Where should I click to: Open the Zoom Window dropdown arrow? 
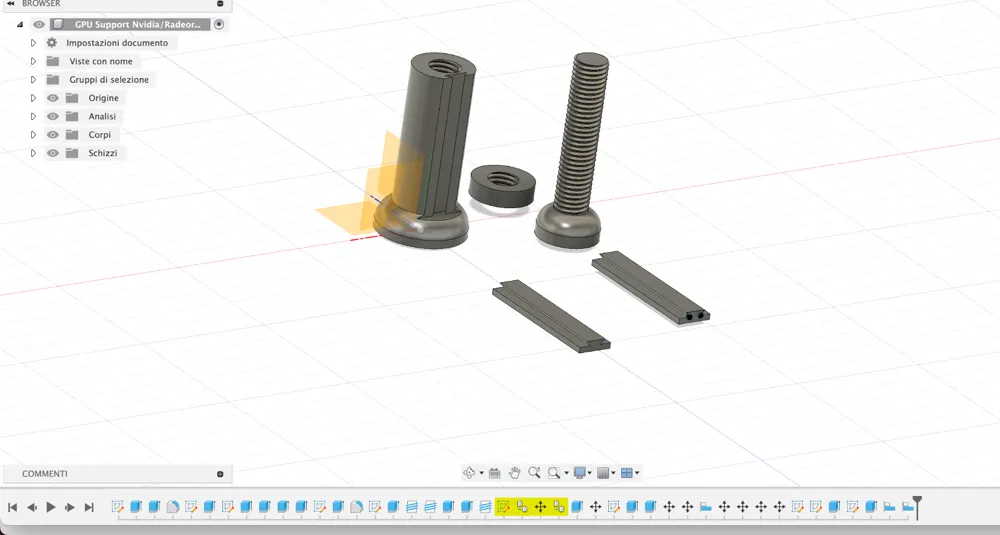click(x=566, y=473)
